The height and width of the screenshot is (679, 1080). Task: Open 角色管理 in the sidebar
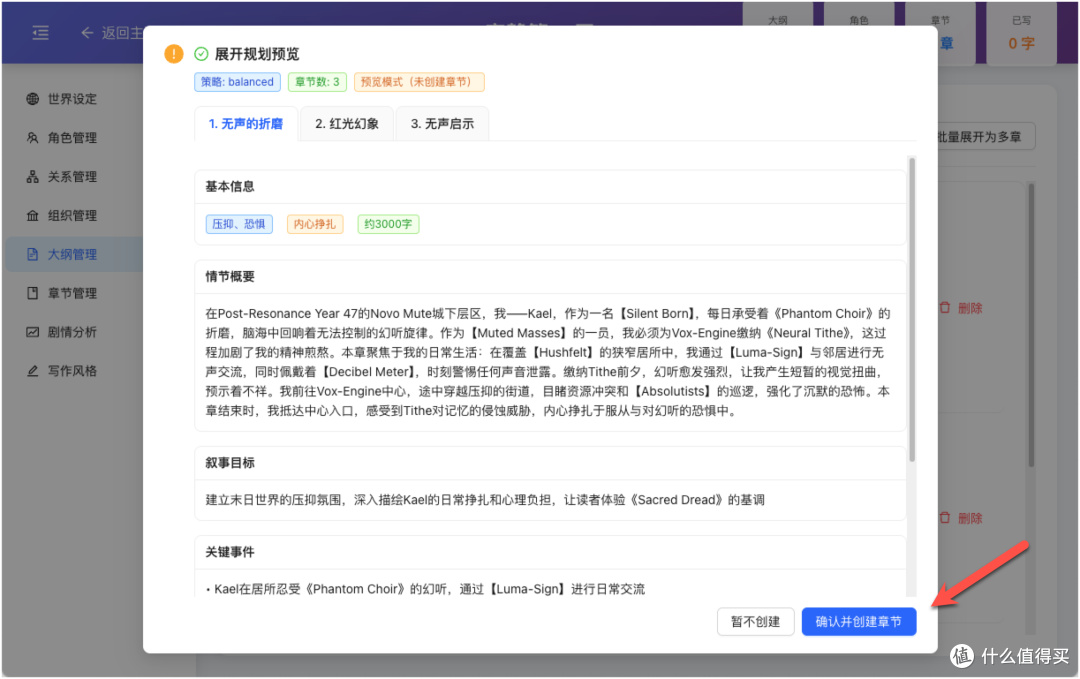(74, 138)
